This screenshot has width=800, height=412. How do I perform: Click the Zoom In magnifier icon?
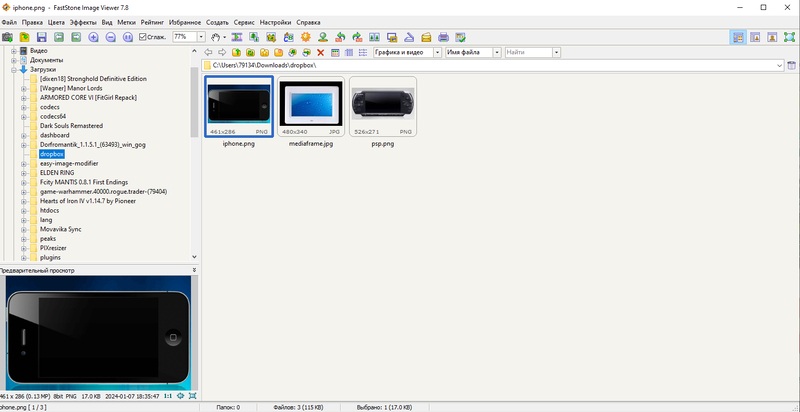(x=94, y=37)
